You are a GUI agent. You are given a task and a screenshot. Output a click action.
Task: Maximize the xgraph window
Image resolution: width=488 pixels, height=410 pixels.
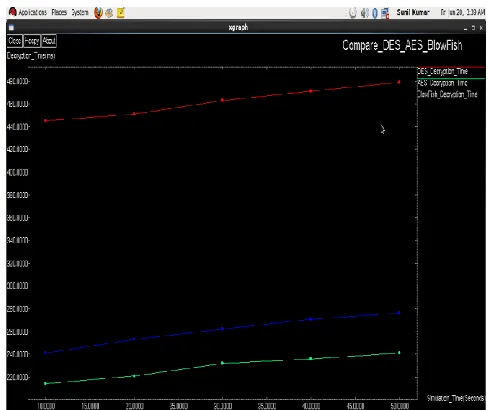tap(473, 28)
